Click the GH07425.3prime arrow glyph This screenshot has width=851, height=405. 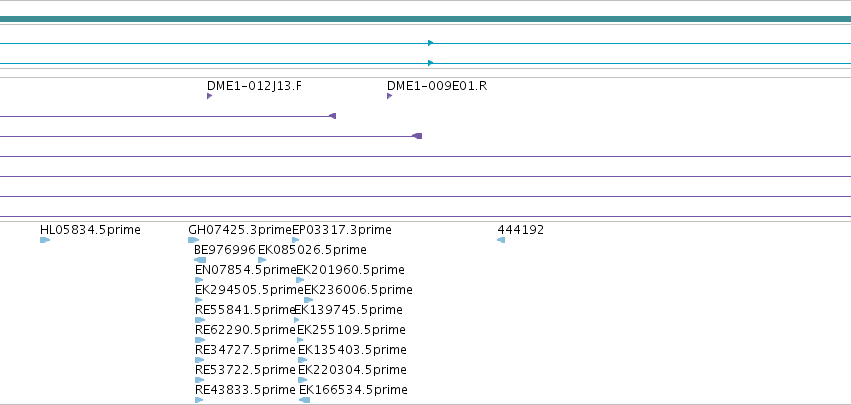[194, 240]
